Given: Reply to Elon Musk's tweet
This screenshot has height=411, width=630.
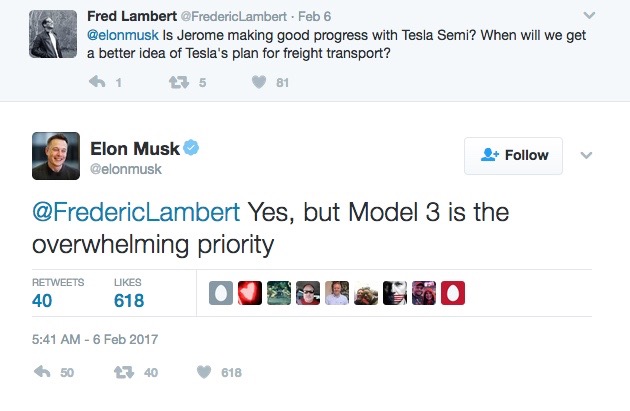Looking at the screenshot, I should 42,372.
